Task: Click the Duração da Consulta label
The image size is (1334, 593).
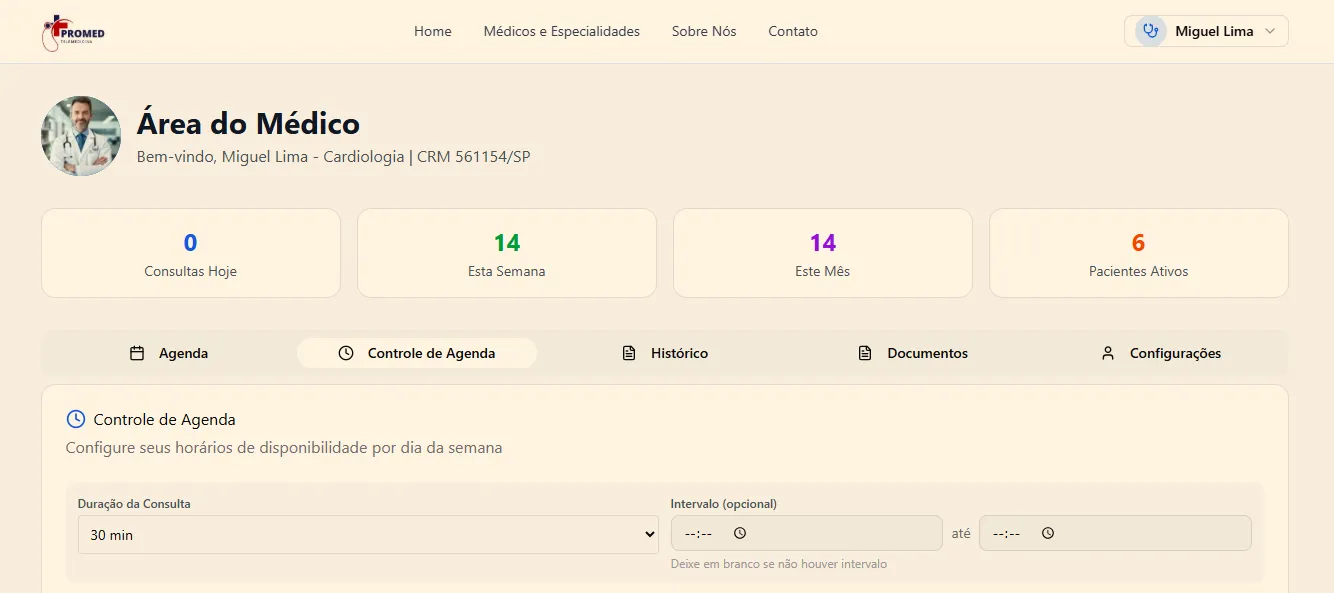Action: tap(134, 503)
